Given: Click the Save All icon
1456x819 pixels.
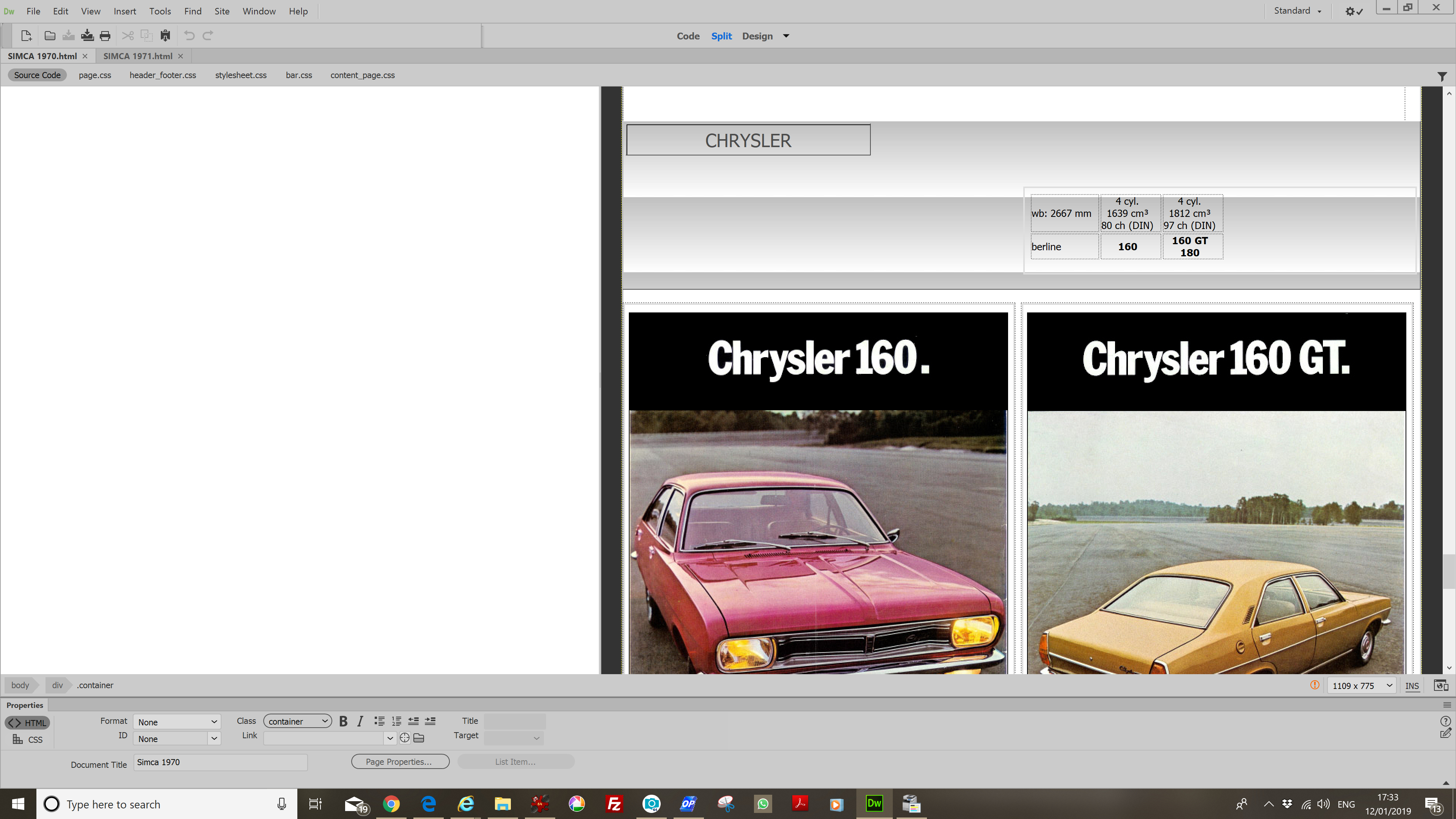Looking at the screenshot, I should pyautogui.click(x=87, y=36).
